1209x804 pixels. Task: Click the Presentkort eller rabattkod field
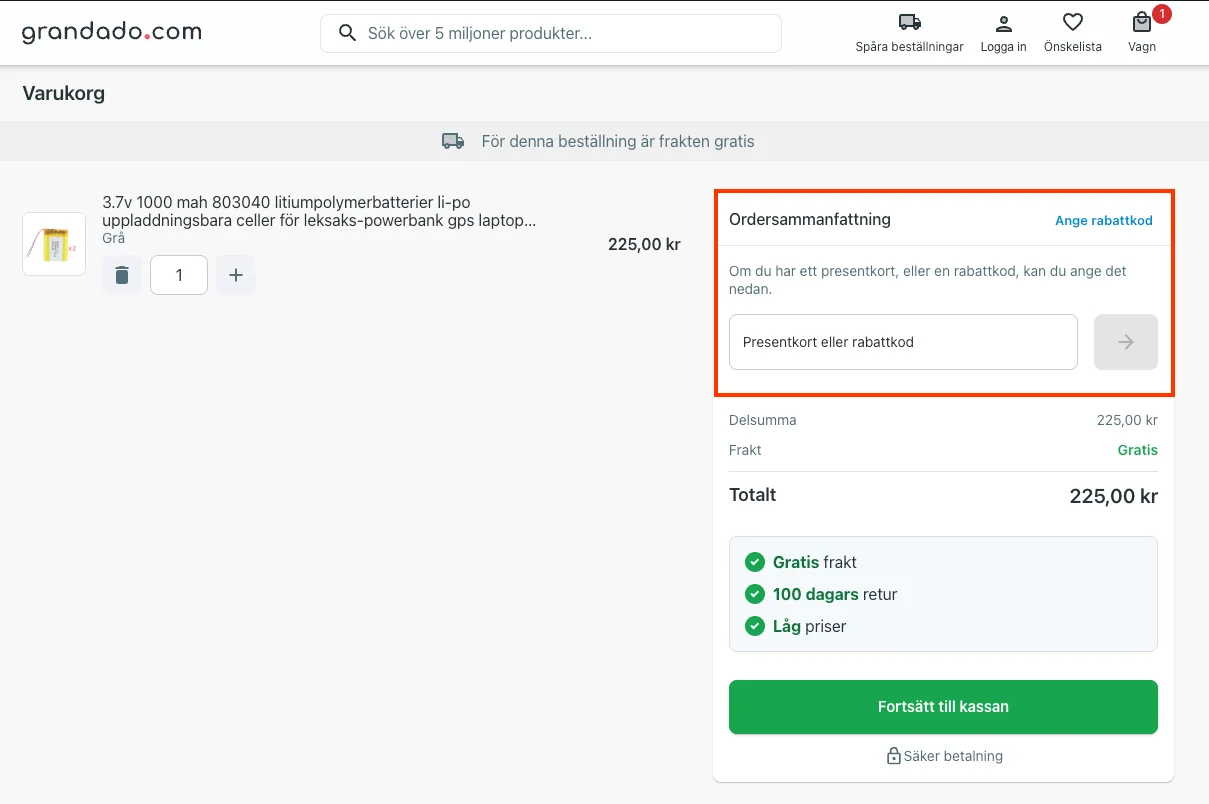click(x=903, y=342)
